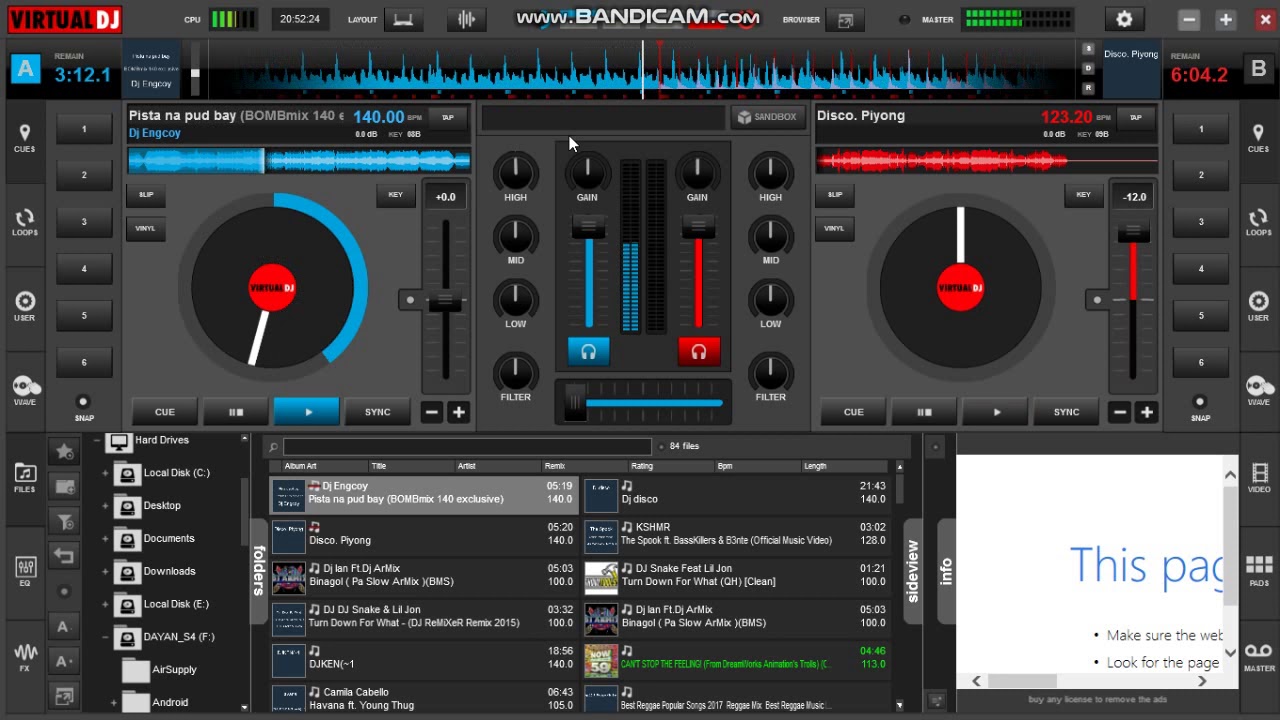Toggle Key lock on left deck
This screenshot has height=720, width=1280.
pos(395,195)
